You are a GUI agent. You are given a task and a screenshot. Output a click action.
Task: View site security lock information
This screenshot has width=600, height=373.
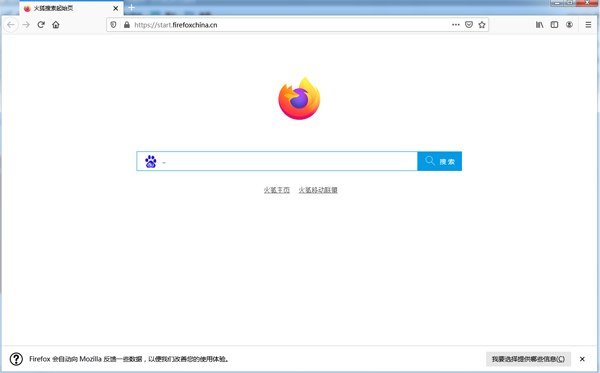coord(127,25)
